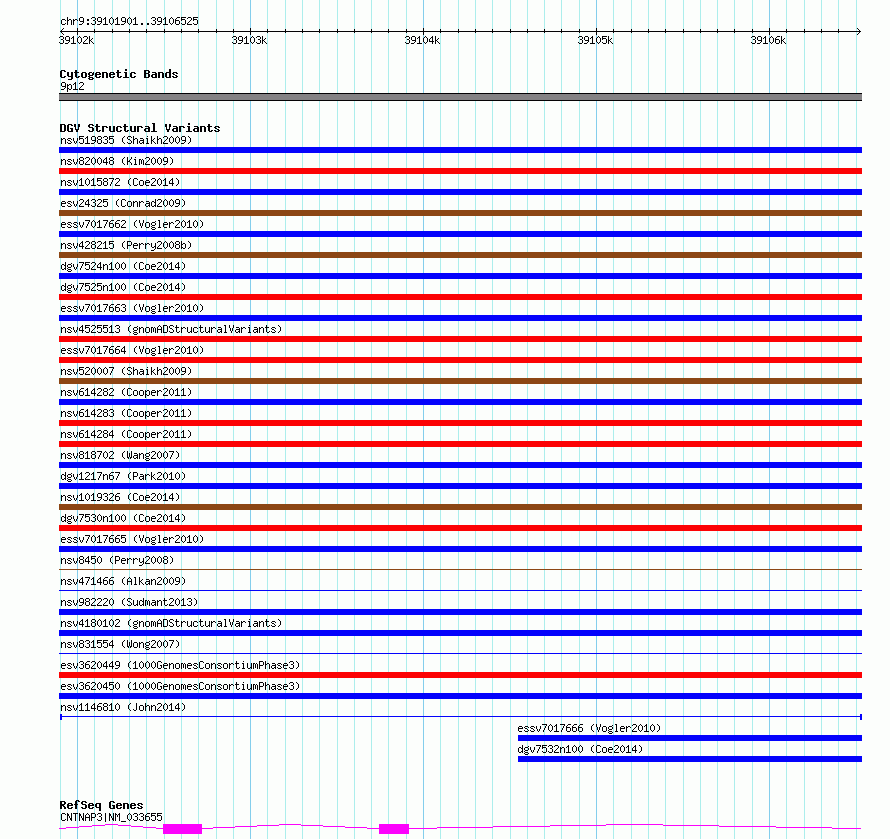This screenshot has width=890, height=839.
Task: Click nsv818702 (Wang2007) label
Action: pyautogui.click(x=120, y=455)
